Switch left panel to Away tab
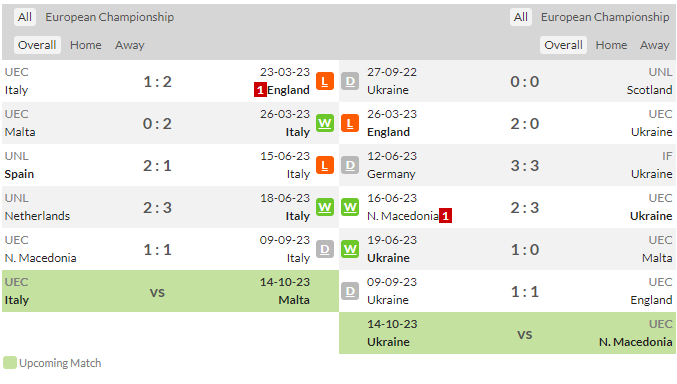The width and height of the screenshot is (677, 384). pos(130,45)
